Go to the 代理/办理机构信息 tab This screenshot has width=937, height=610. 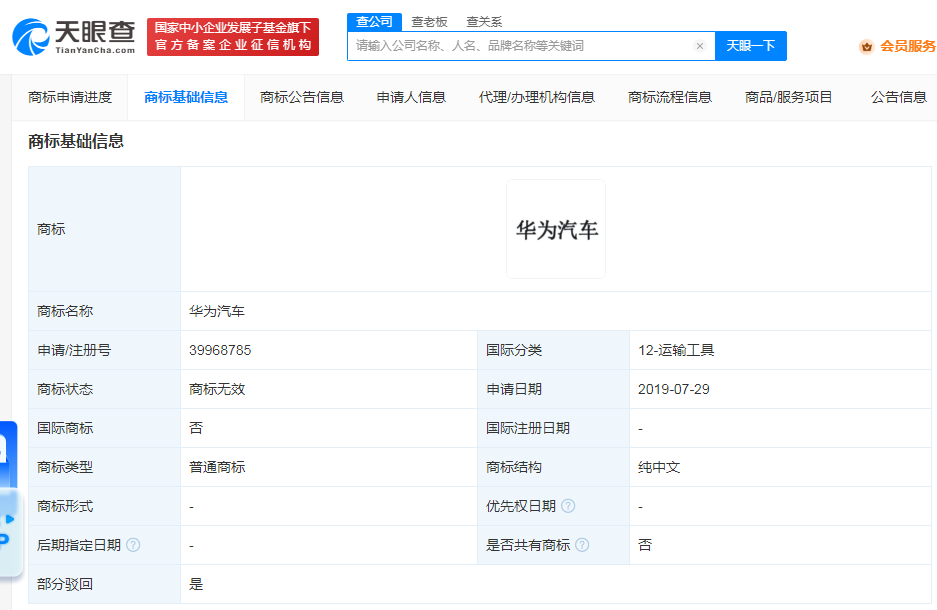pyautogui.click(x=537, y=97)
